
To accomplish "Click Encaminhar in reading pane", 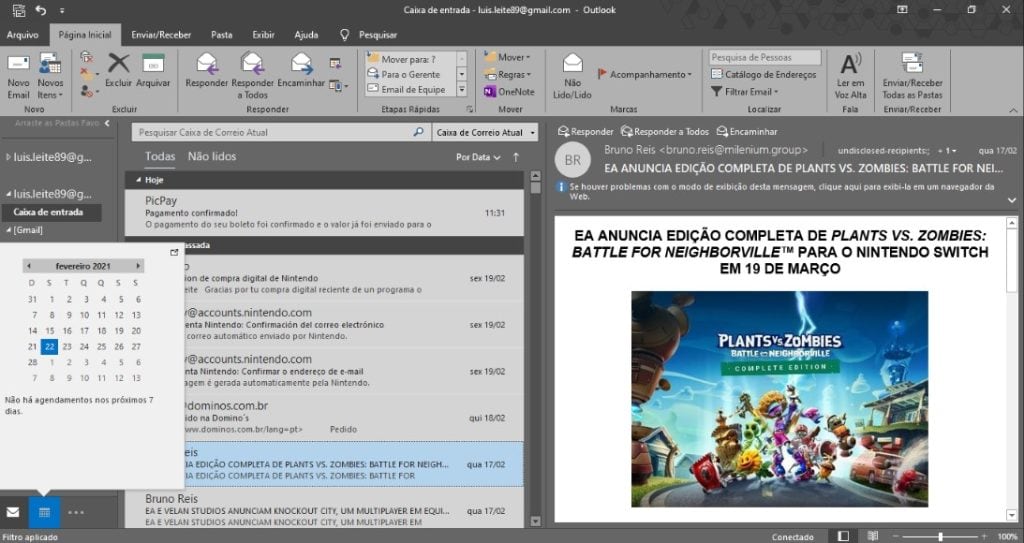I will pos(747,131).
